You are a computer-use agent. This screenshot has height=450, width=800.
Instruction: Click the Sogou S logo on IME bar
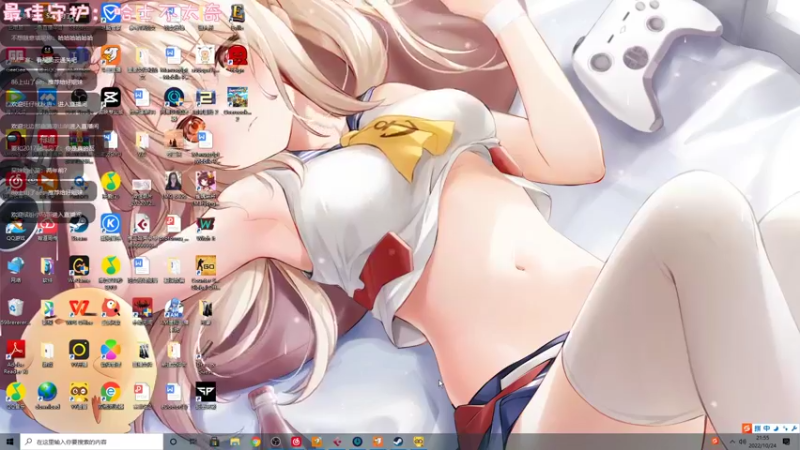pos(747,428)
